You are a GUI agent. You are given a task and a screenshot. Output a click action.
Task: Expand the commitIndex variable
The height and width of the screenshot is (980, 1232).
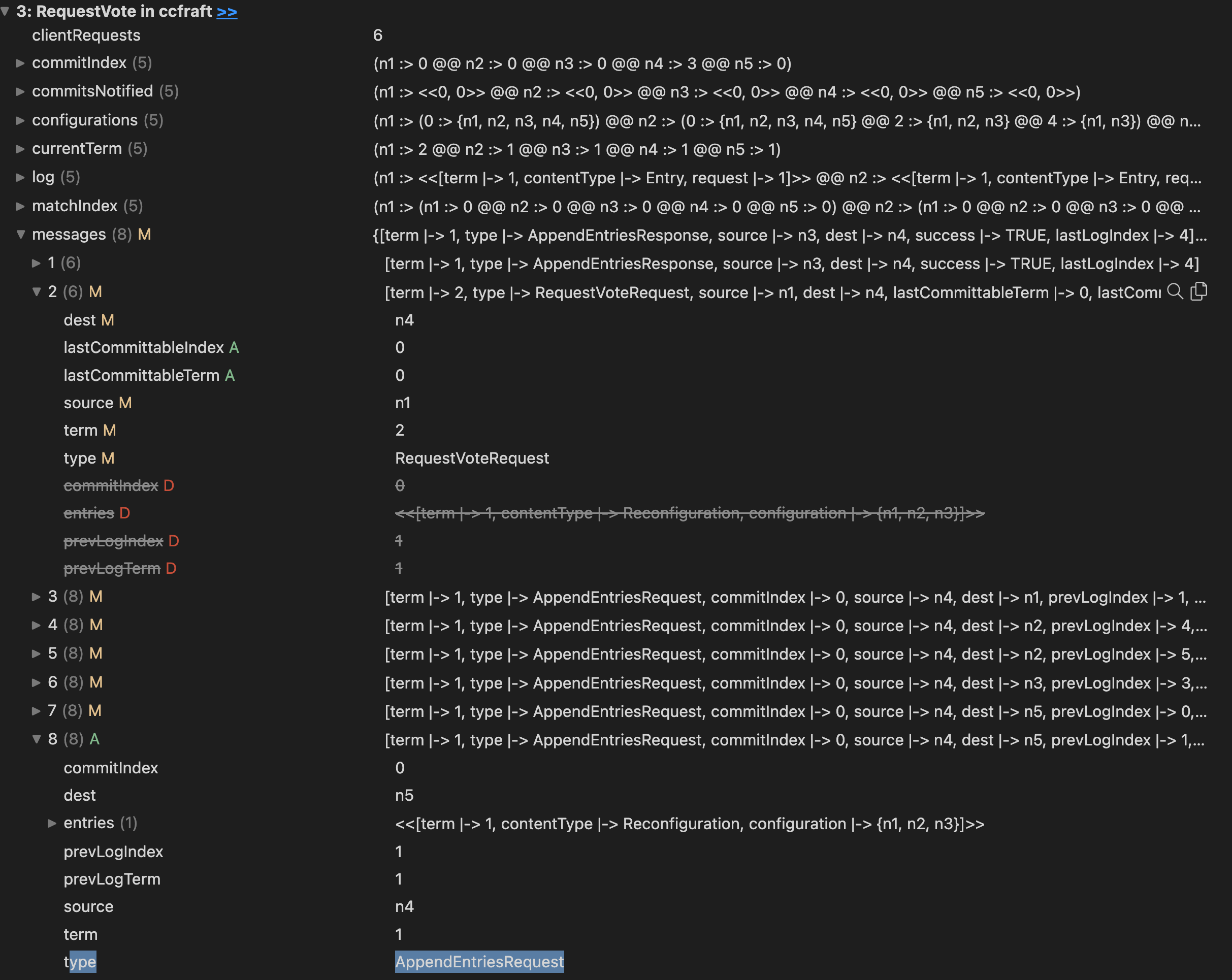click(x=21, y=63)
